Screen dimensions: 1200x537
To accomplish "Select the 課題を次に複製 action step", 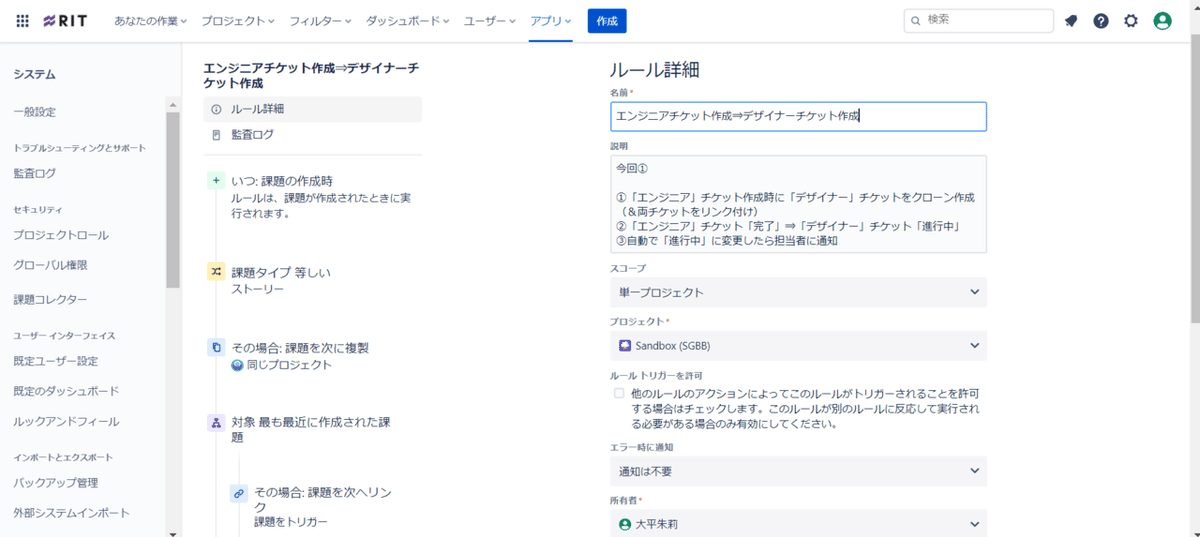I will coord(312,356).
